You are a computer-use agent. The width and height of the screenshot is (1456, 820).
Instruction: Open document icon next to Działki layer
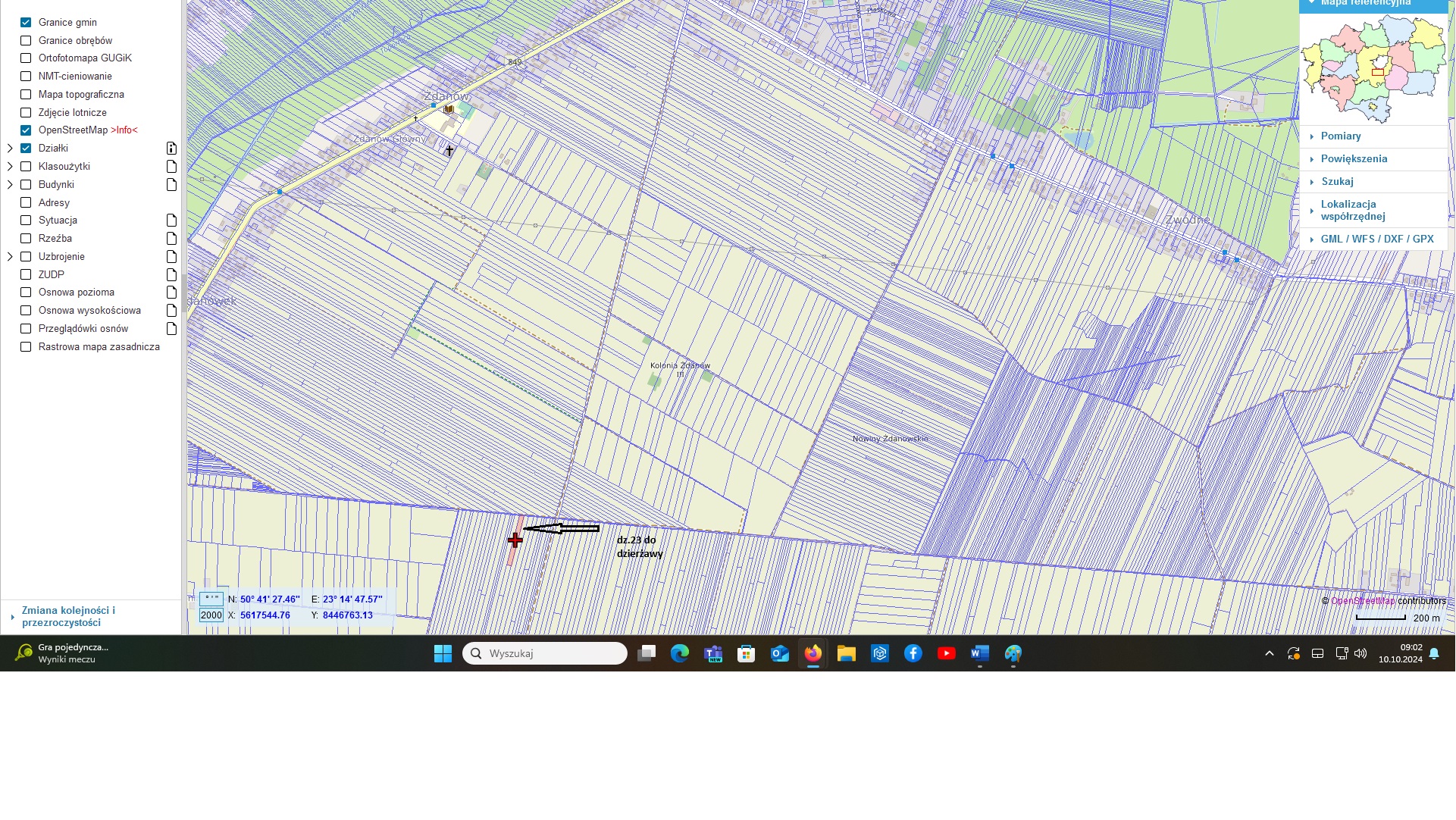coord(171,149)
